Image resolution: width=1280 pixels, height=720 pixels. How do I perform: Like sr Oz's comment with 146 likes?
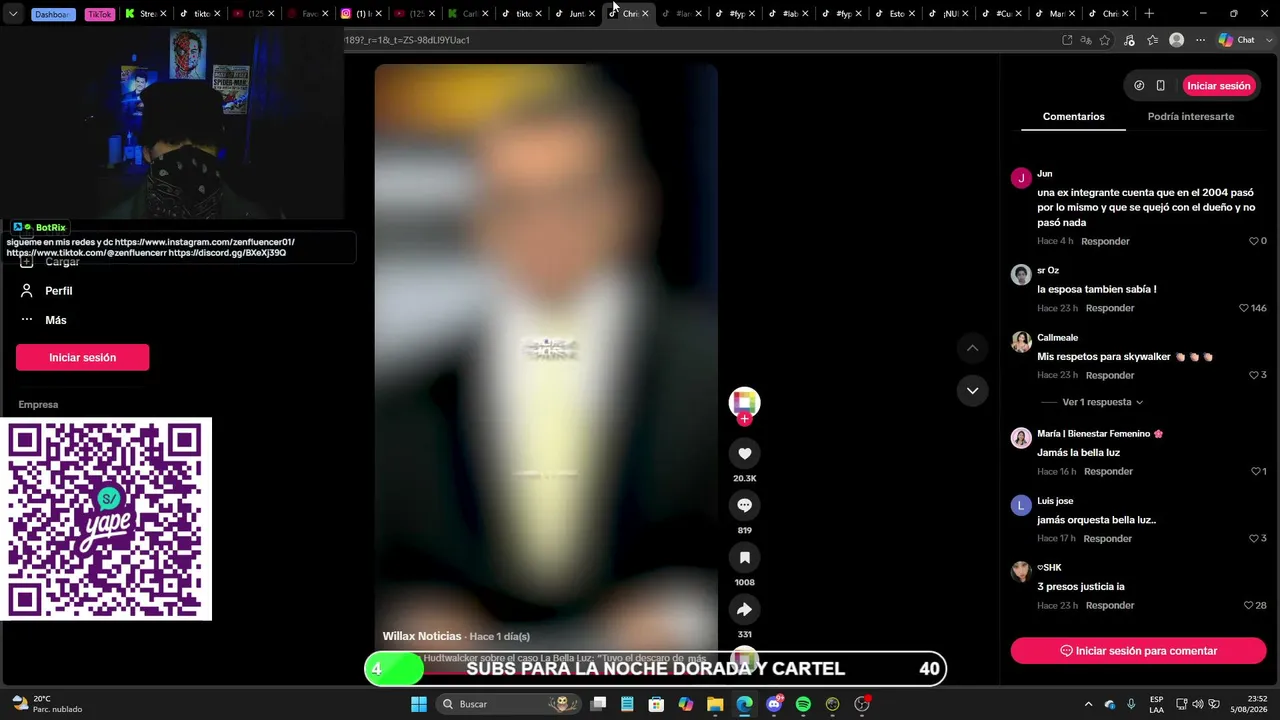click(x=1244, y=308)
